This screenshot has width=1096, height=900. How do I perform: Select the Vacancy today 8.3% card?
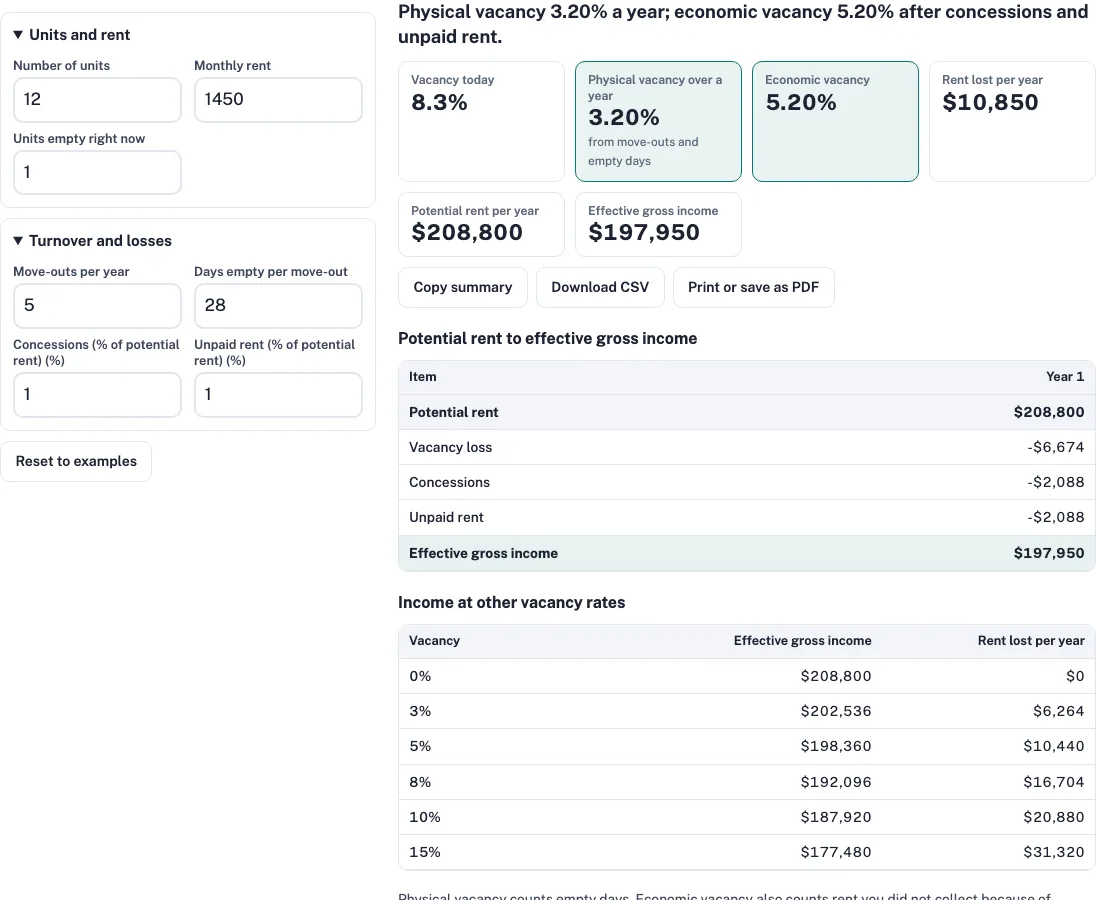pos(481,122)
